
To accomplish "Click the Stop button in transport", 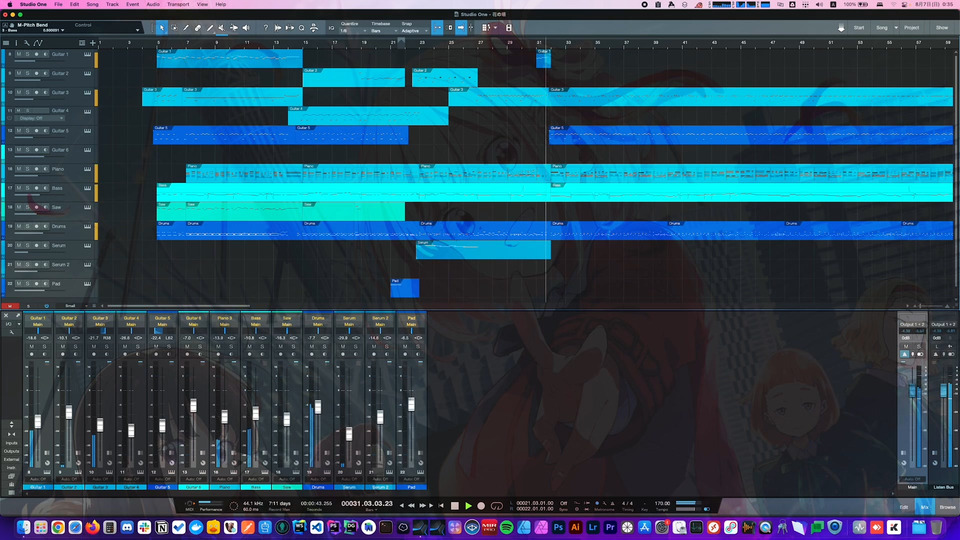I will pos(454,506).
